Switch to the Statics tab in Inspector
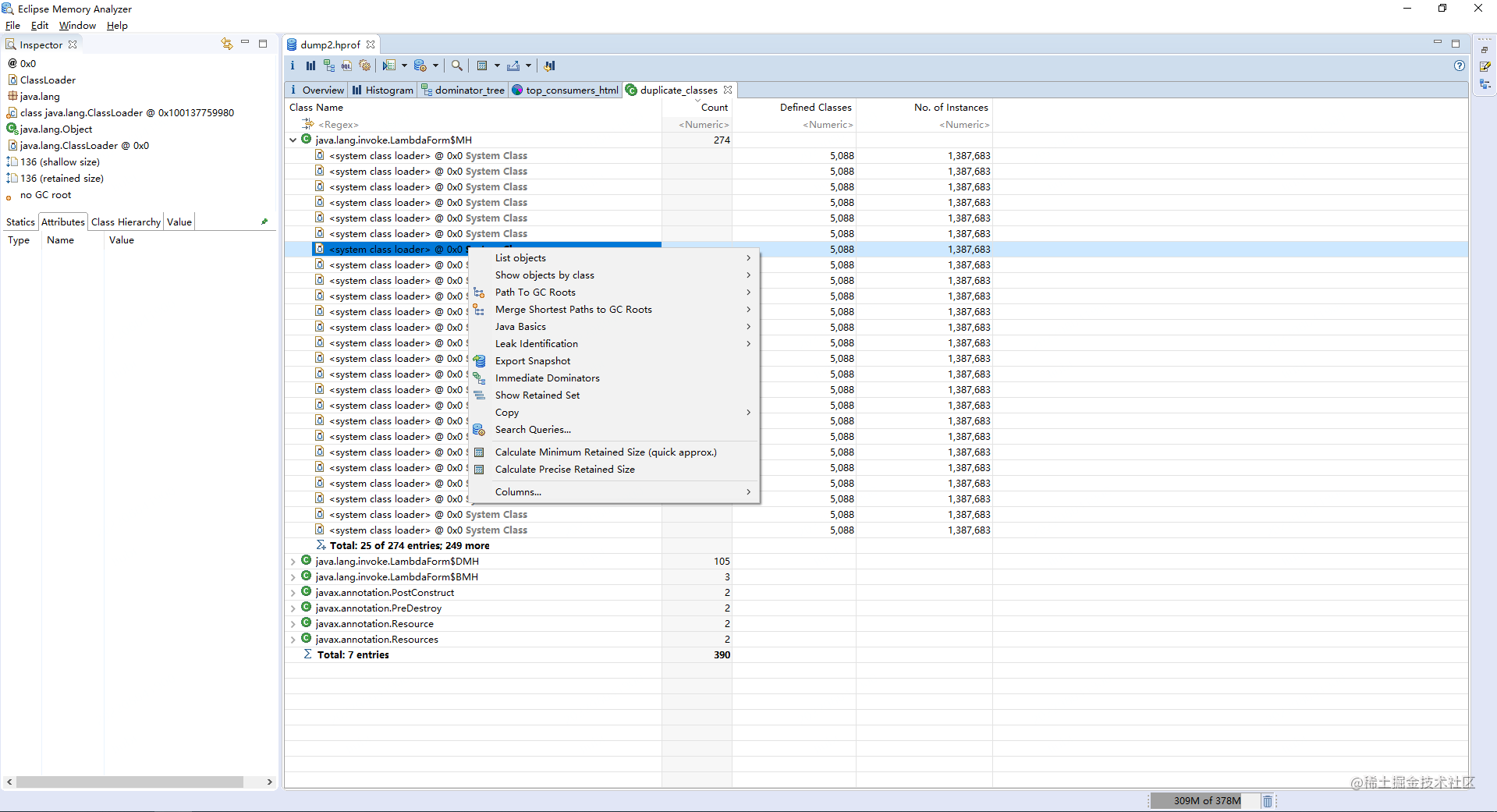This screenshot has width=1497, height=812. click(x=20, y=222)
